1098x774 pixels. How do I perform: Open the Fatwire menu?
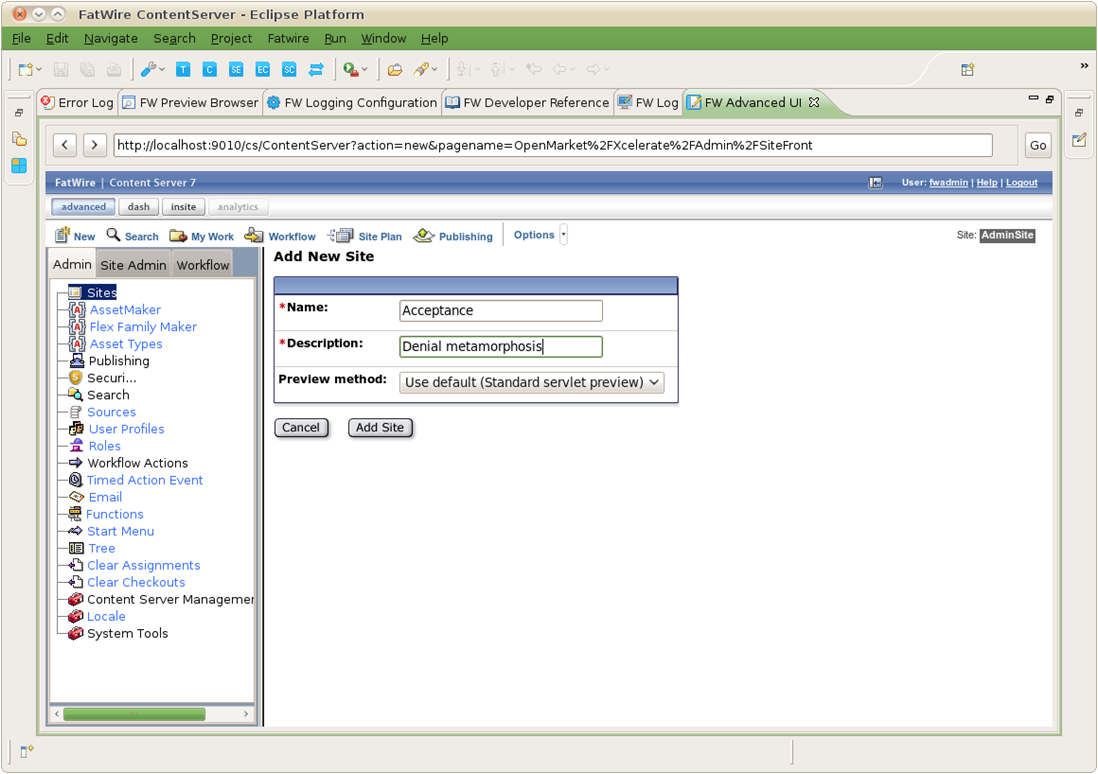[x=288, y=39]
